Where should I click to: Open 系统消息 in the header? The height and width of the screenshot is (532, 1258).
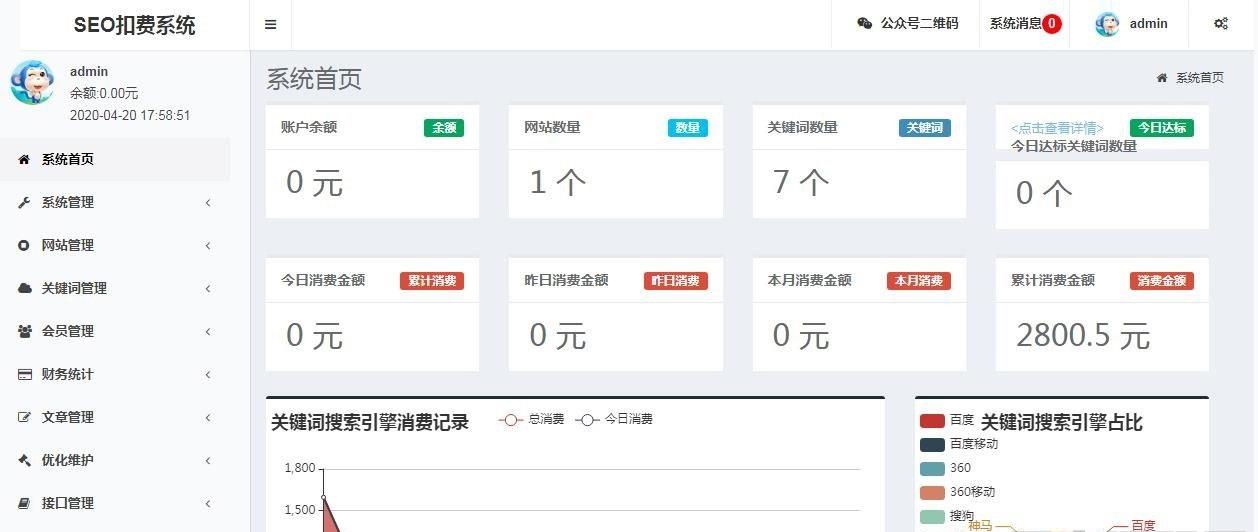[x=1016, y=24]
